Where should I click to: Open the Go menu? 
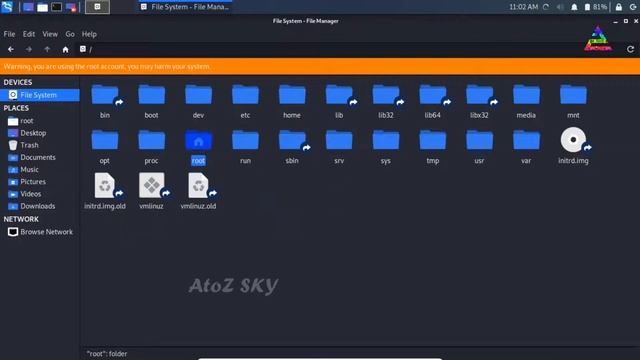point(70,34)
